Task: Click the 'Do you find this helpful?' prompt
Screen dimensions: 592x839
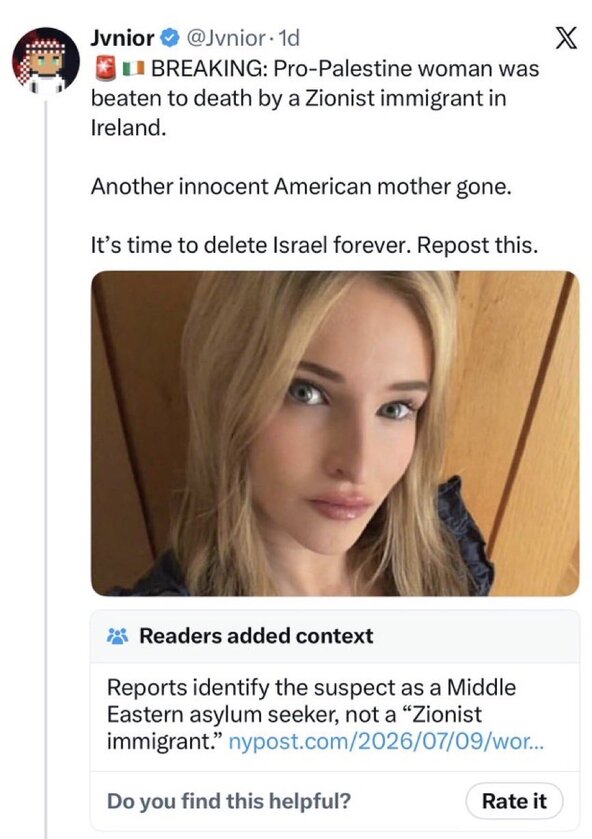Action: coord(229,801)
